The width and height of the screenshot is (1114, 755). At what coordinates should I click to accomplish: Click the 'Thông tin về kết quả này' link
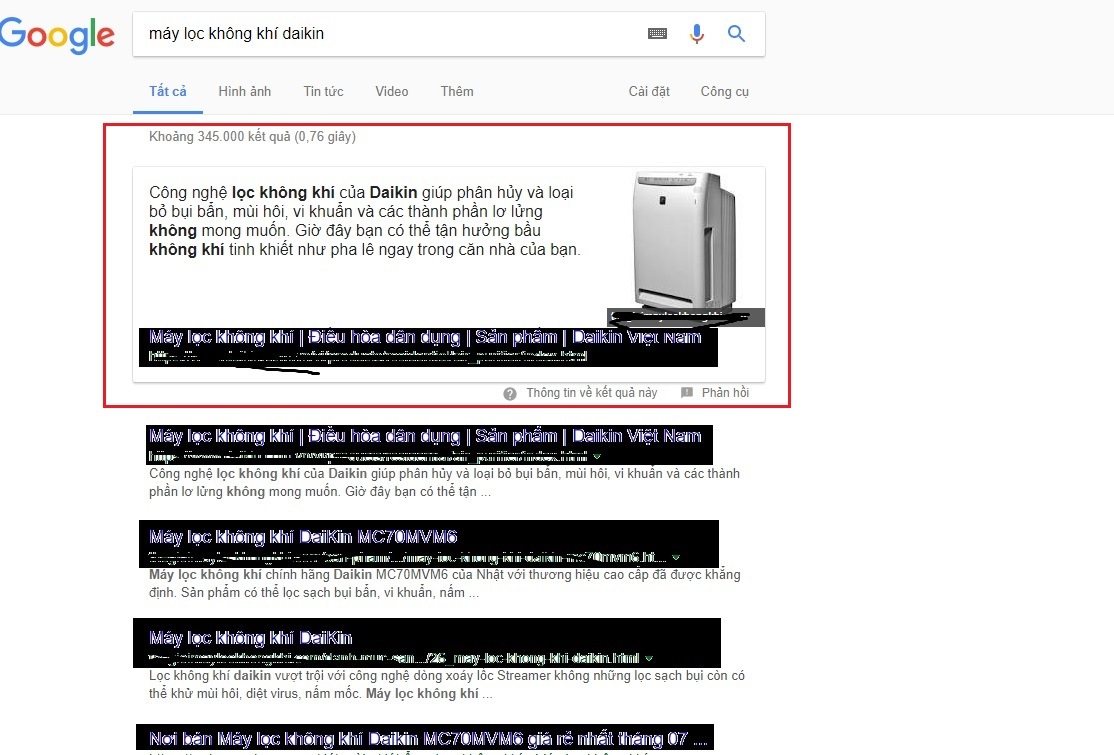592,393
